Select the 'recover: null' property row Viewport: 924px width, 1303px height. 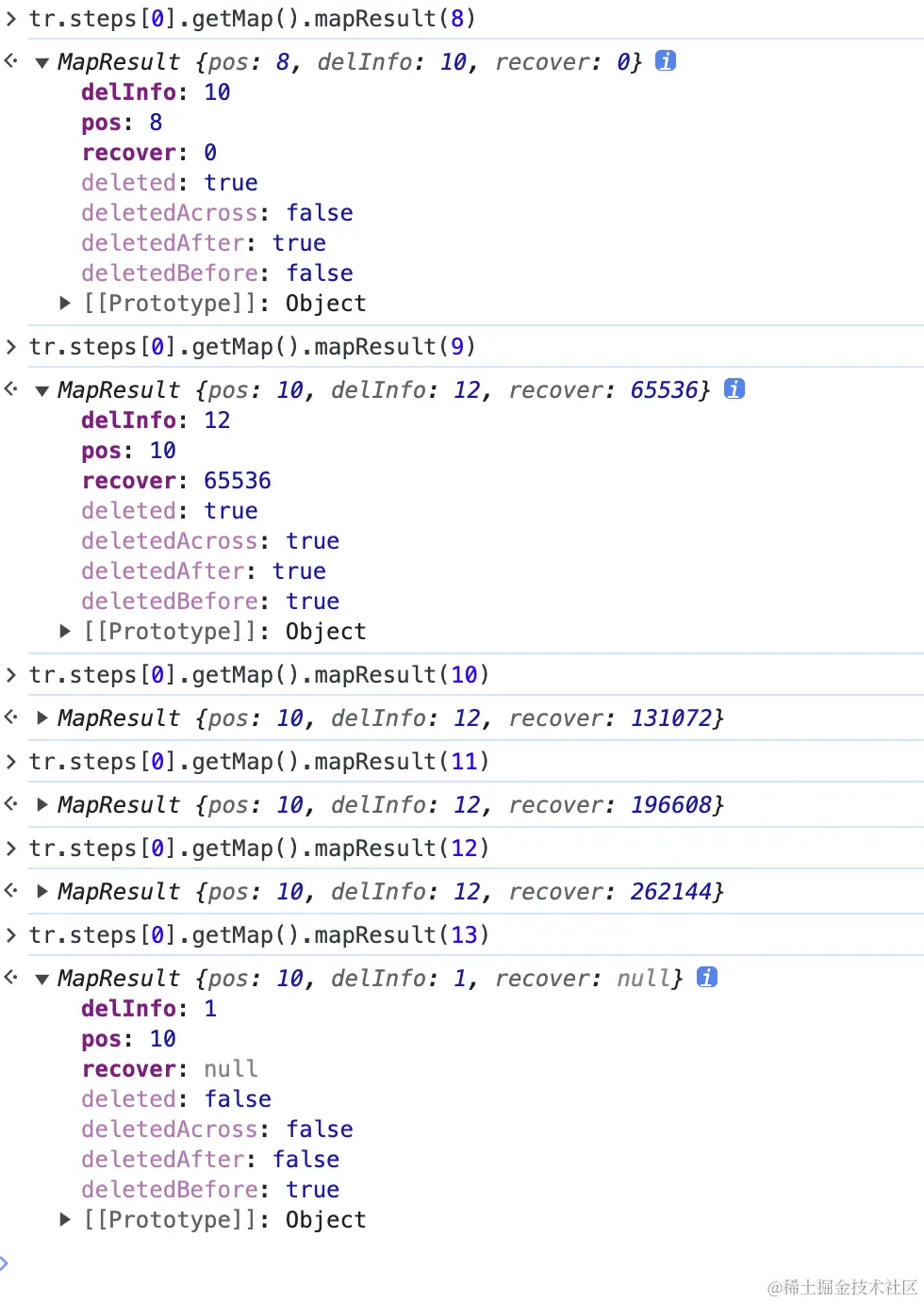[x=170, y=1069]
